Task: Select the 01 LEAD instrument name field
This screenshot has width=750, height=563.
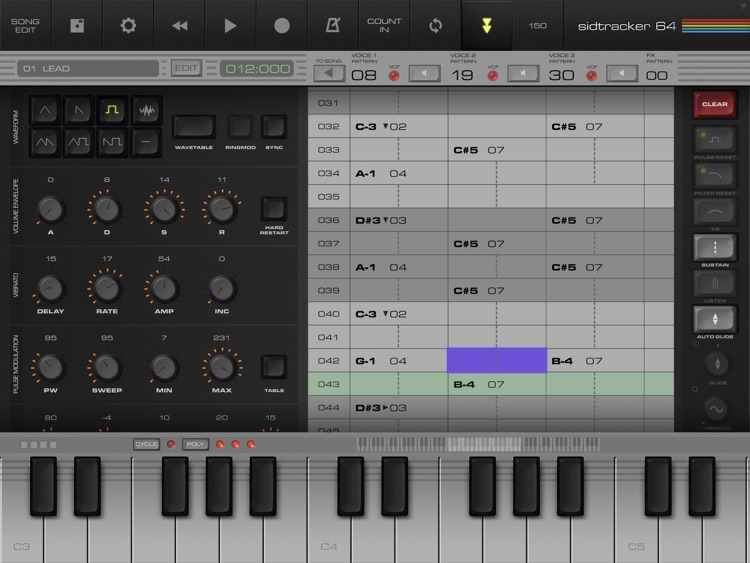Action: coord(88,68)
